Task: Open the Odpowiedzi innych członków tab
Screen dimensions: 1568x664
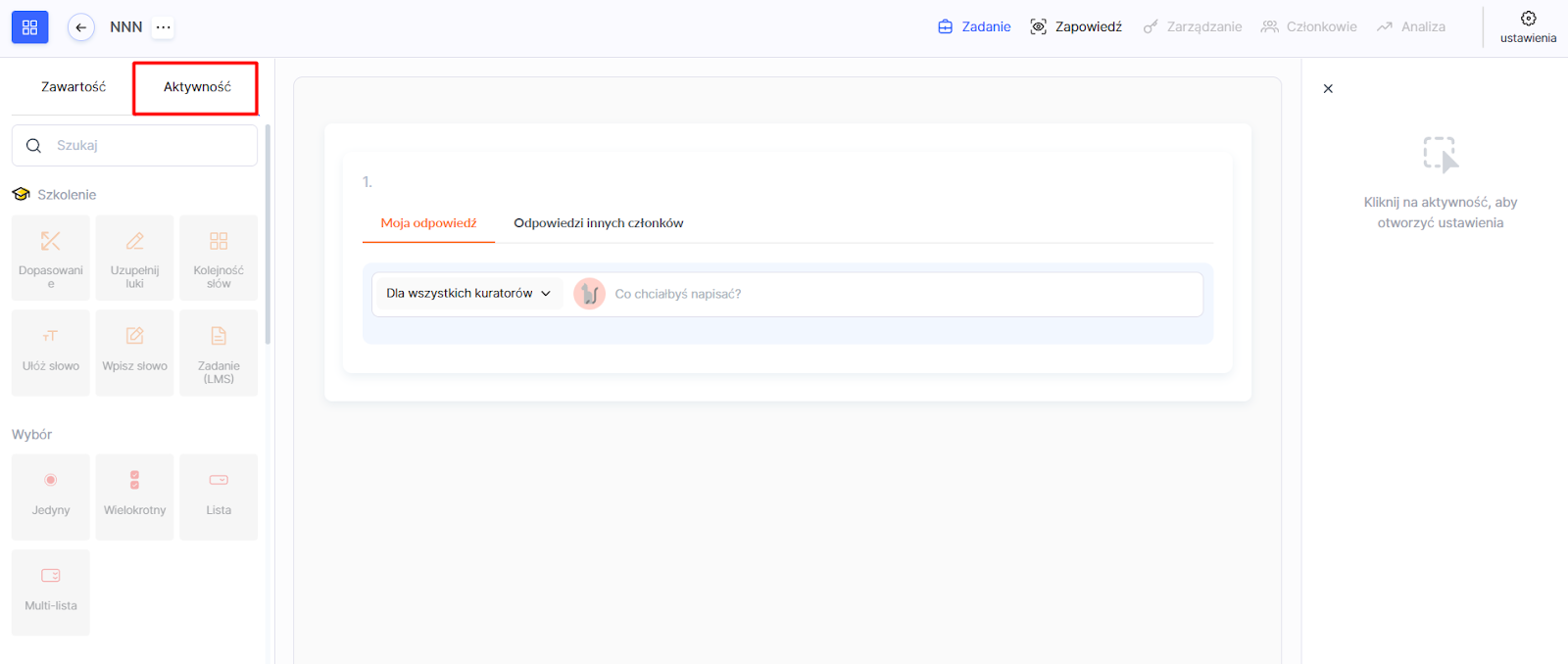Action: (x=598, y=223)
